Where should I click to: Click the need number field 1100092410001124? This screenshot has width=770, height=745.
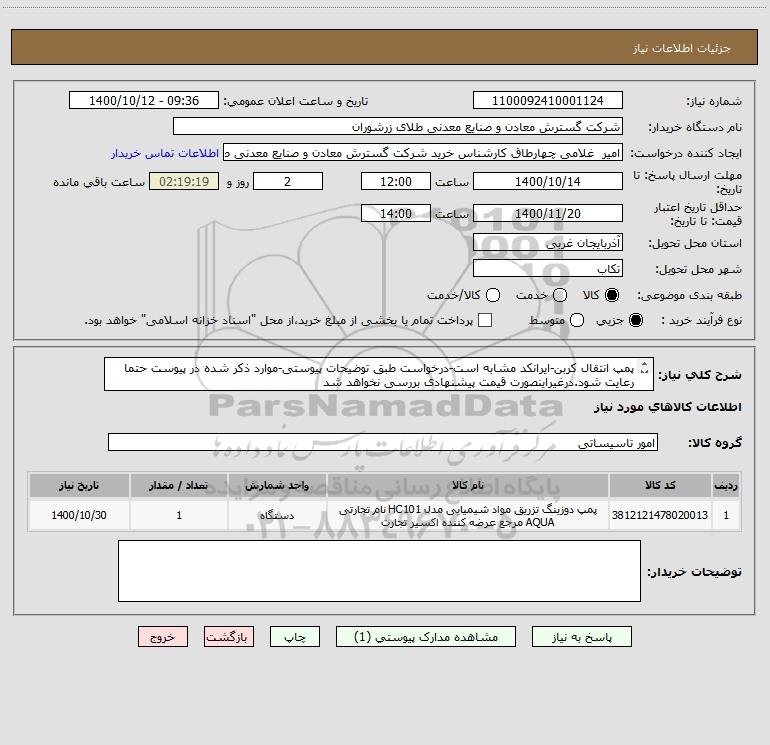pyautogui.click(x=548, y=100)
